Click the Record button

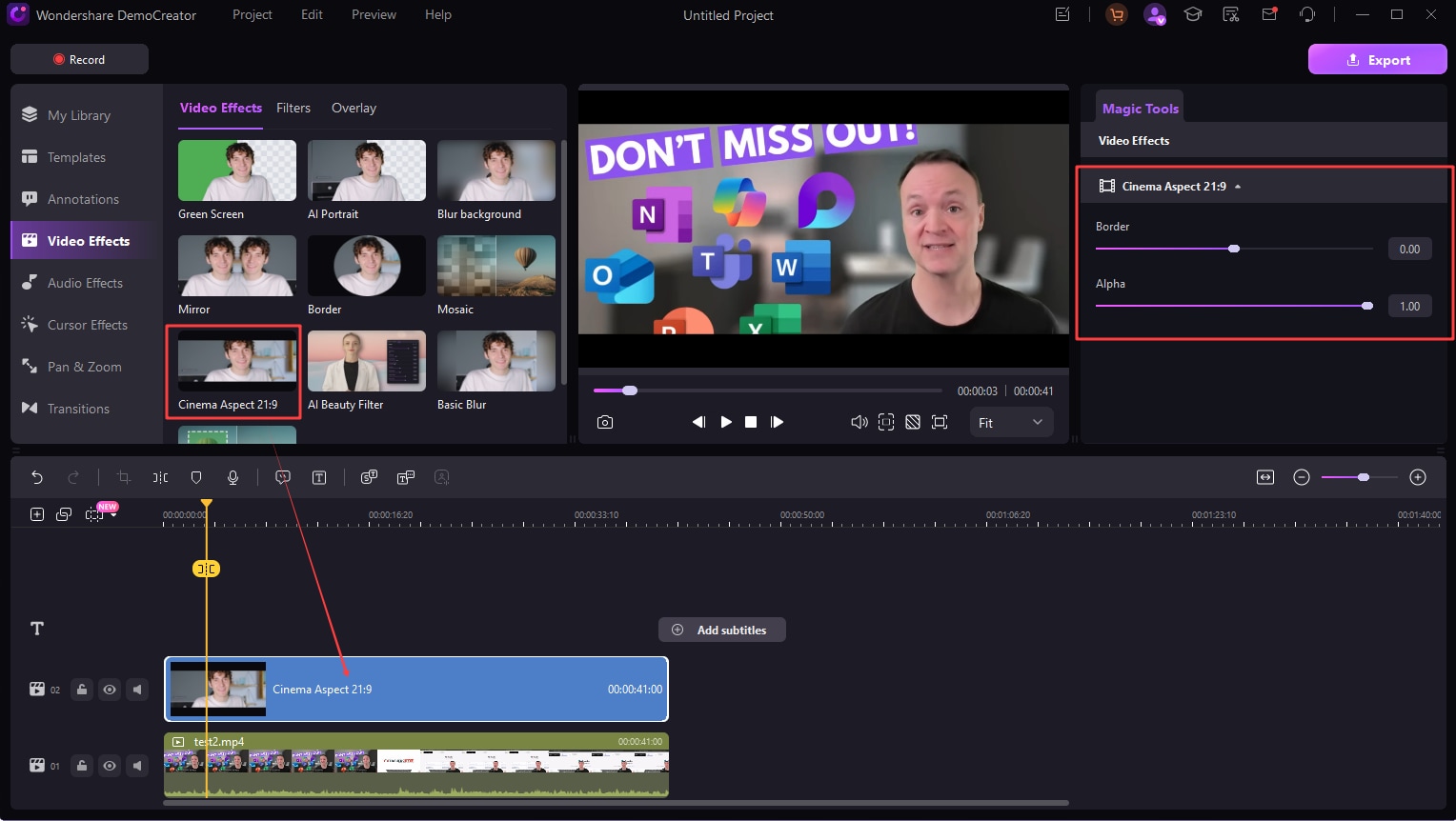[79, 59]
